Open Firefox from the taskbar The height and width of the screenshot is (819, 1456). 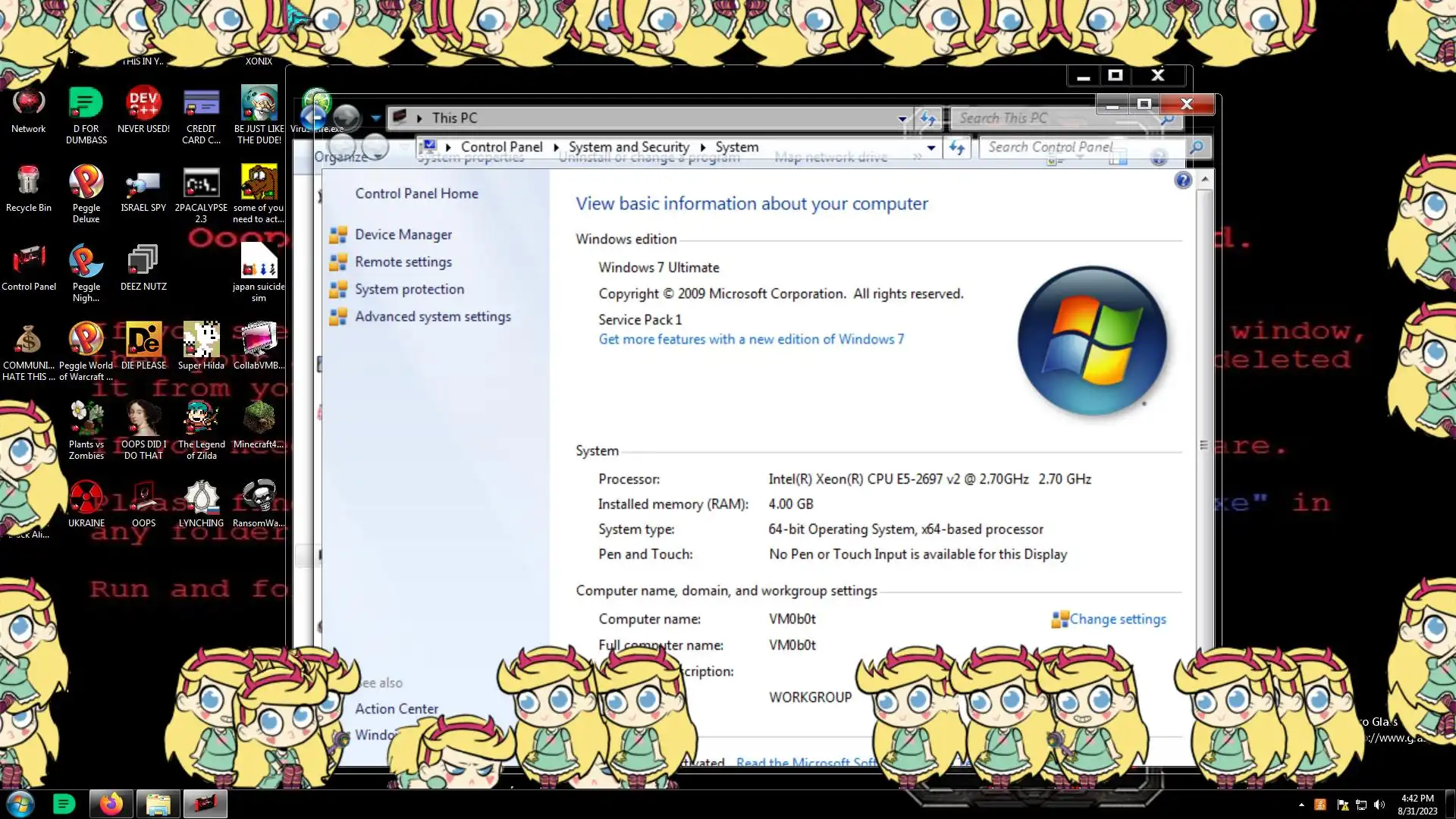point(111,804)
